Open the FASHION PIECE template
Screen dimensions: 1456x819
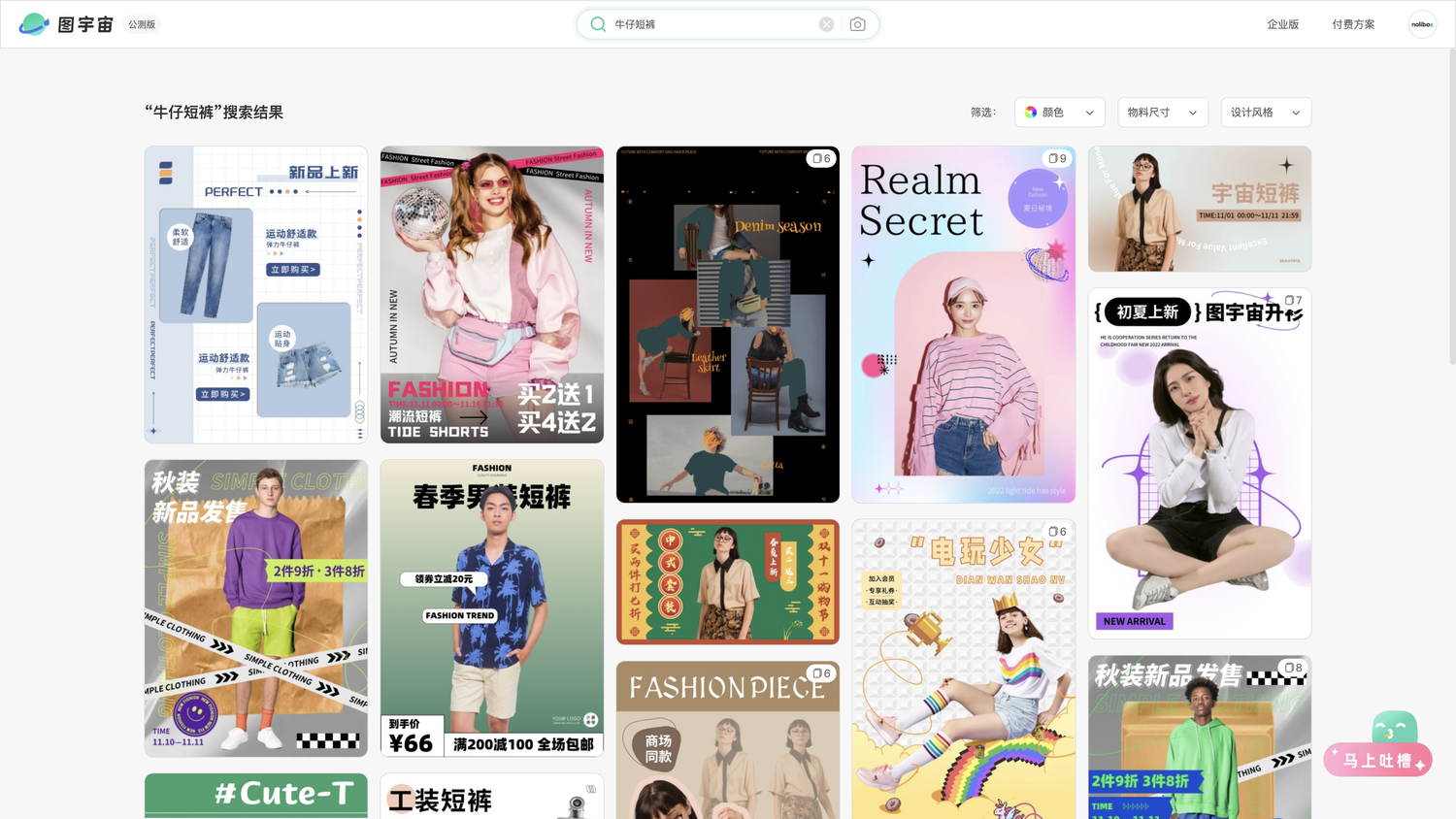(728, 740)
